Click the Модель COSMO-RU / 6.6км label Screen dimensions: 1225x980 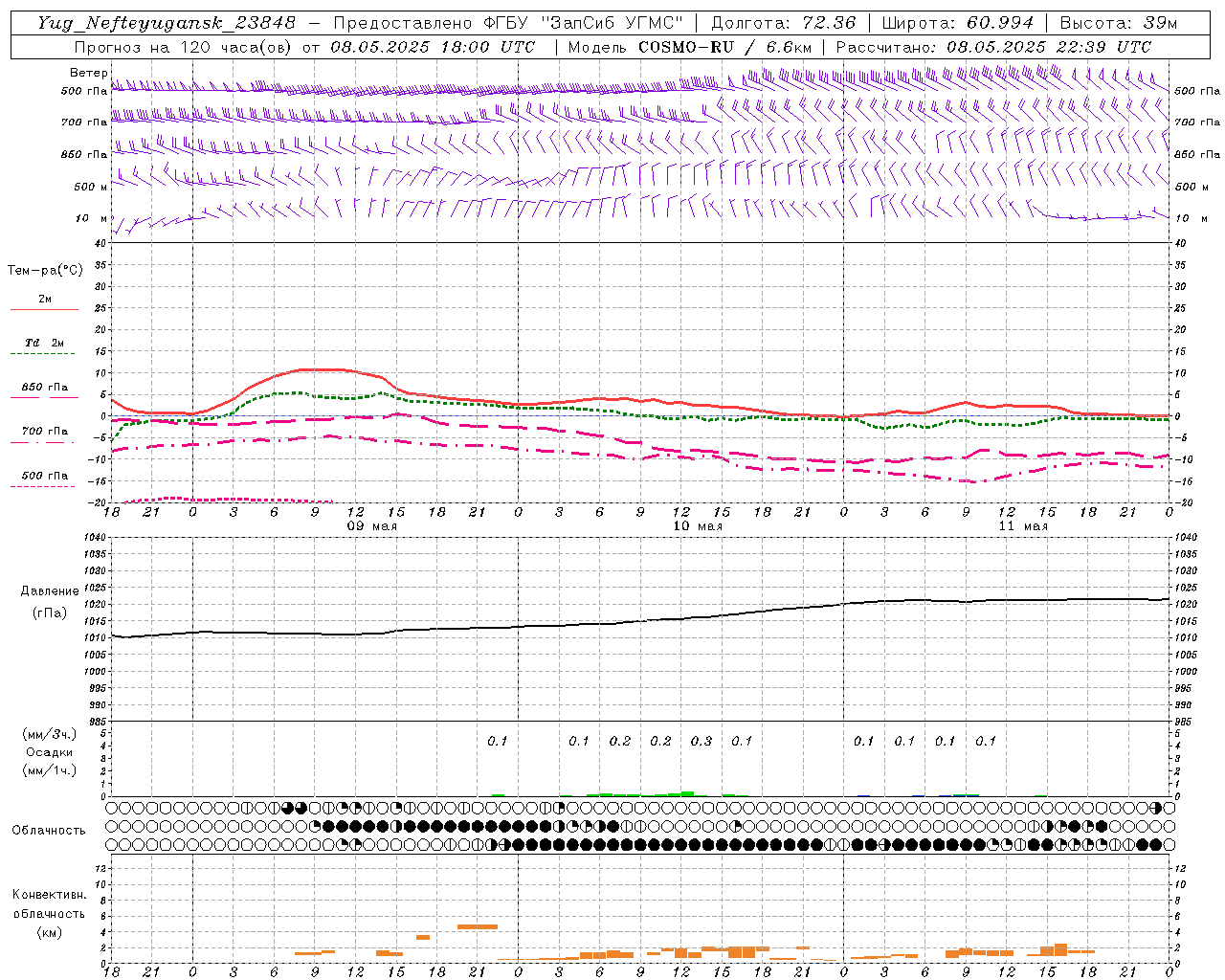click(x=690, y=47)
